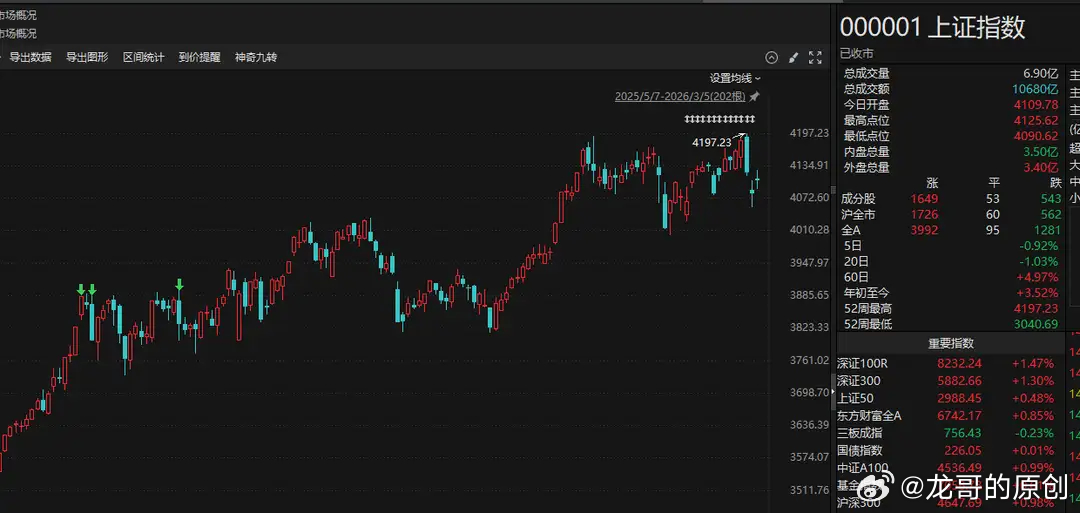Open the 三板成指 index row
This screenshot has height=513, width=1080.
pos(951,433)
